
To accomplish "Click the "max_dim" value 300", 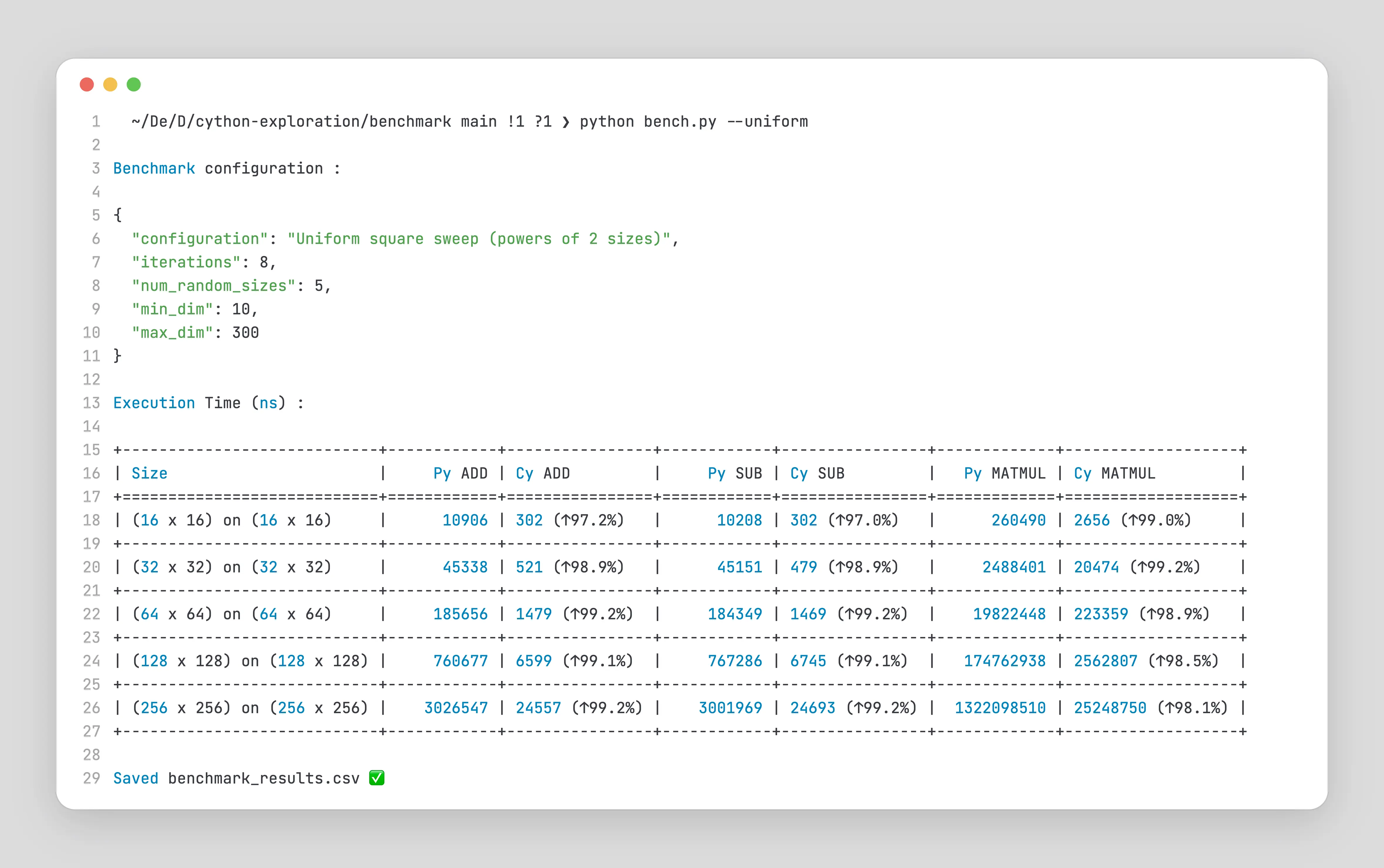I will coord(245,333).
